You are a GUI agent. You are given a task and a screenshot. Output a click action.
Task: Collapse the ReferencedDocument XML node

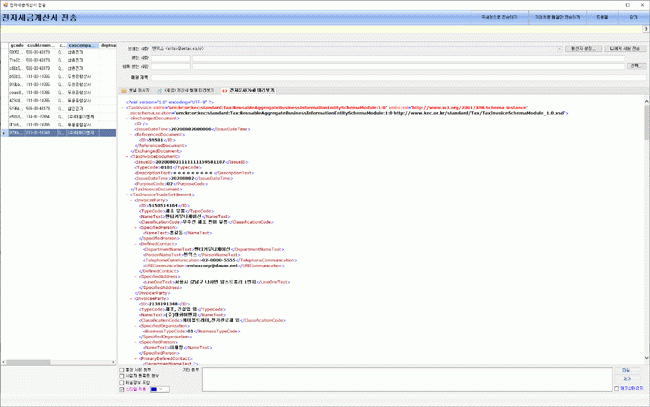[131, 135]
